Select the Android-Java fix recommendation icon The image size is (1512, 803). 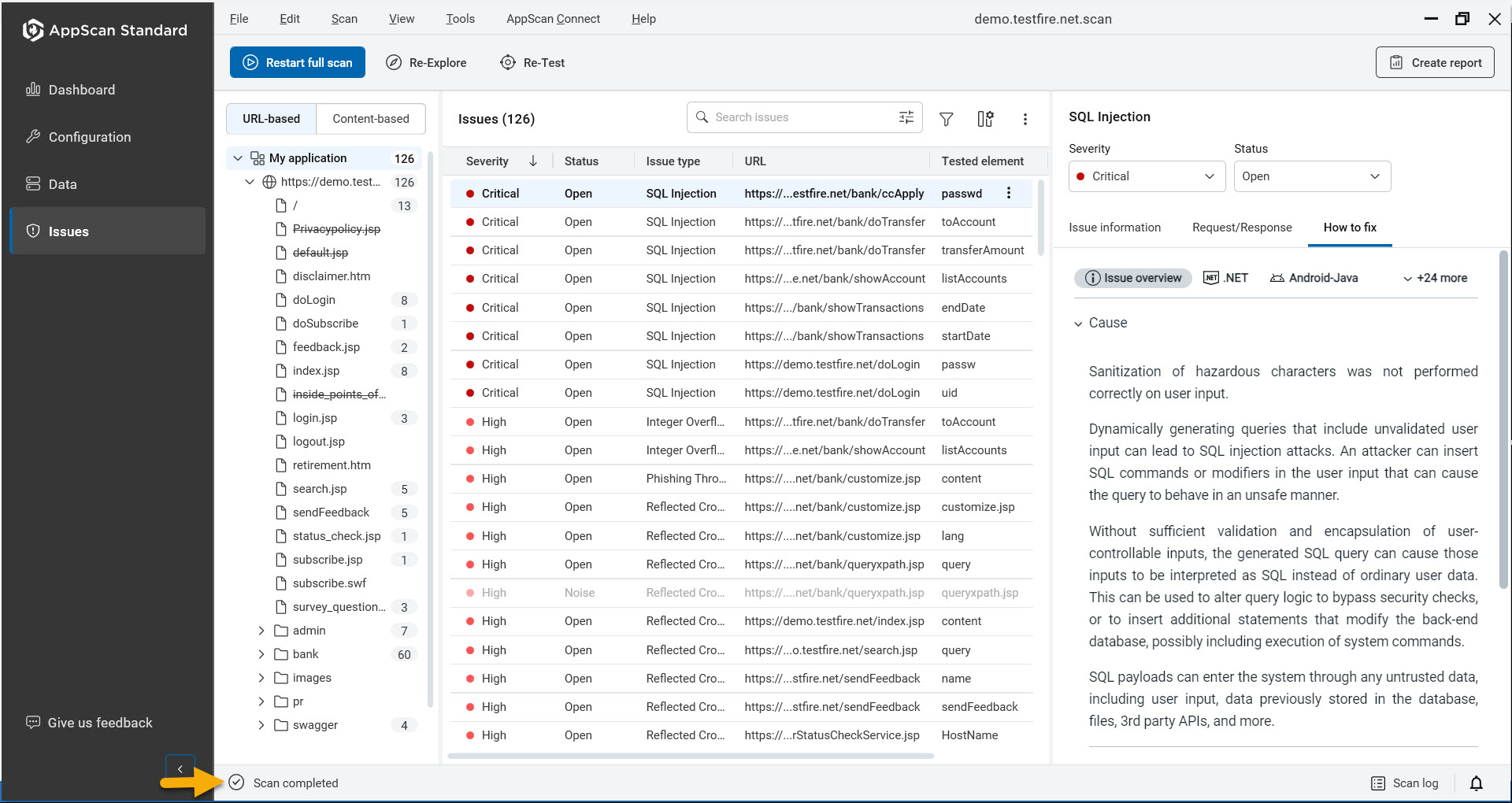pos(1314,277)
